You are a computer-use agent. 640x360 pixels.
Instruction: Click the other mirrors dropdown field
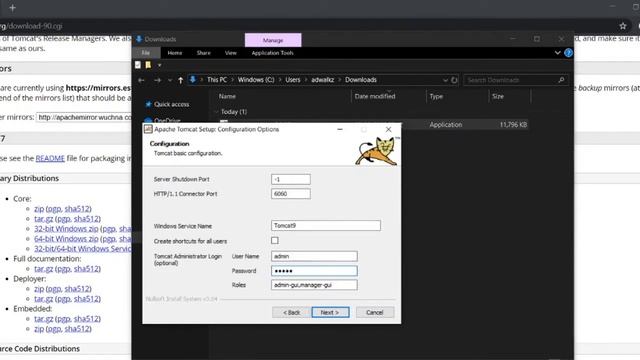(84, 117)
